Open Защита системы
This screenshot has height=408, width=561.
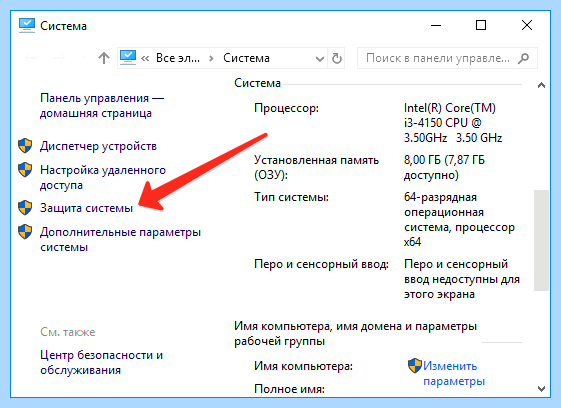86,208
